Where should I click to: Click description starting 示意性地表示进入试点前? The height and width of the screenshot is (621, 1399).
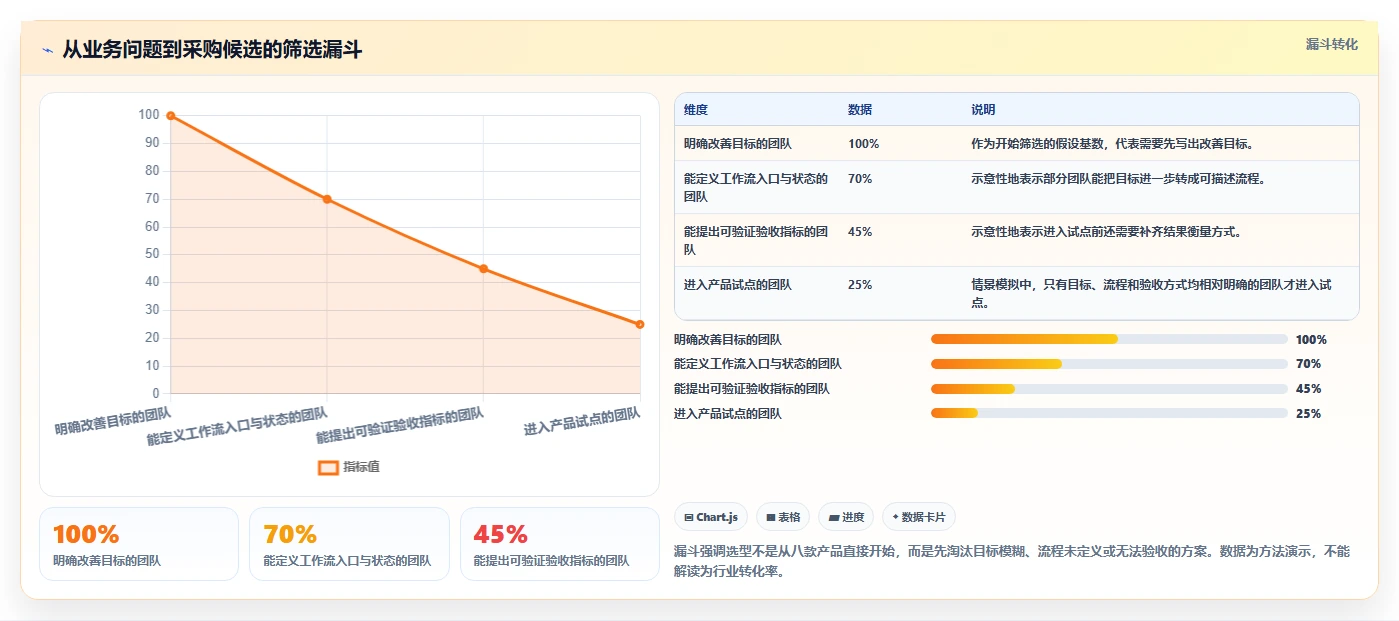click(1106, 232)
